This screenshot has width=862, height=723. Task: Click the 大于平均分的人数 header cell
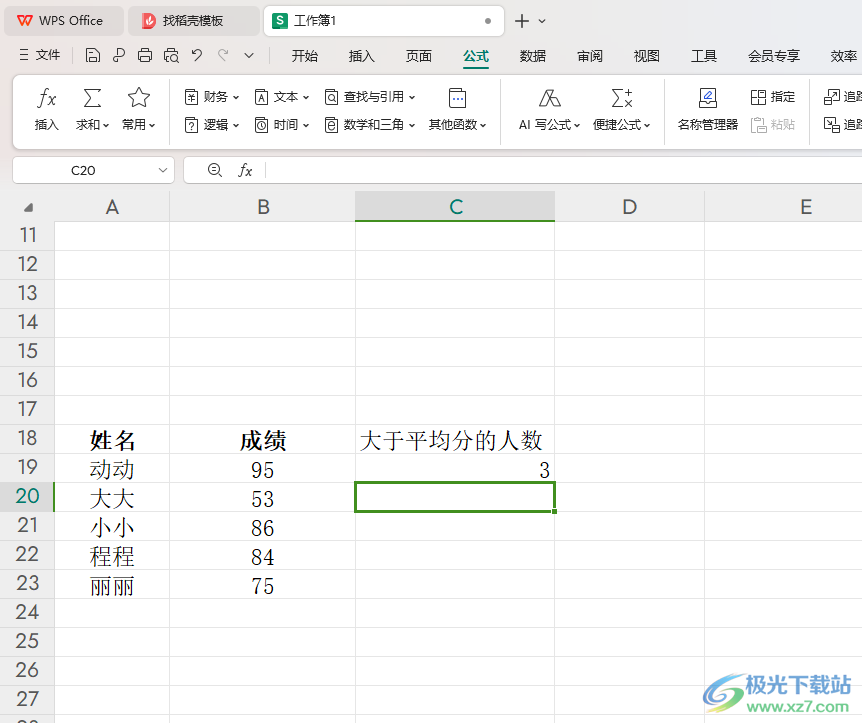455,439
